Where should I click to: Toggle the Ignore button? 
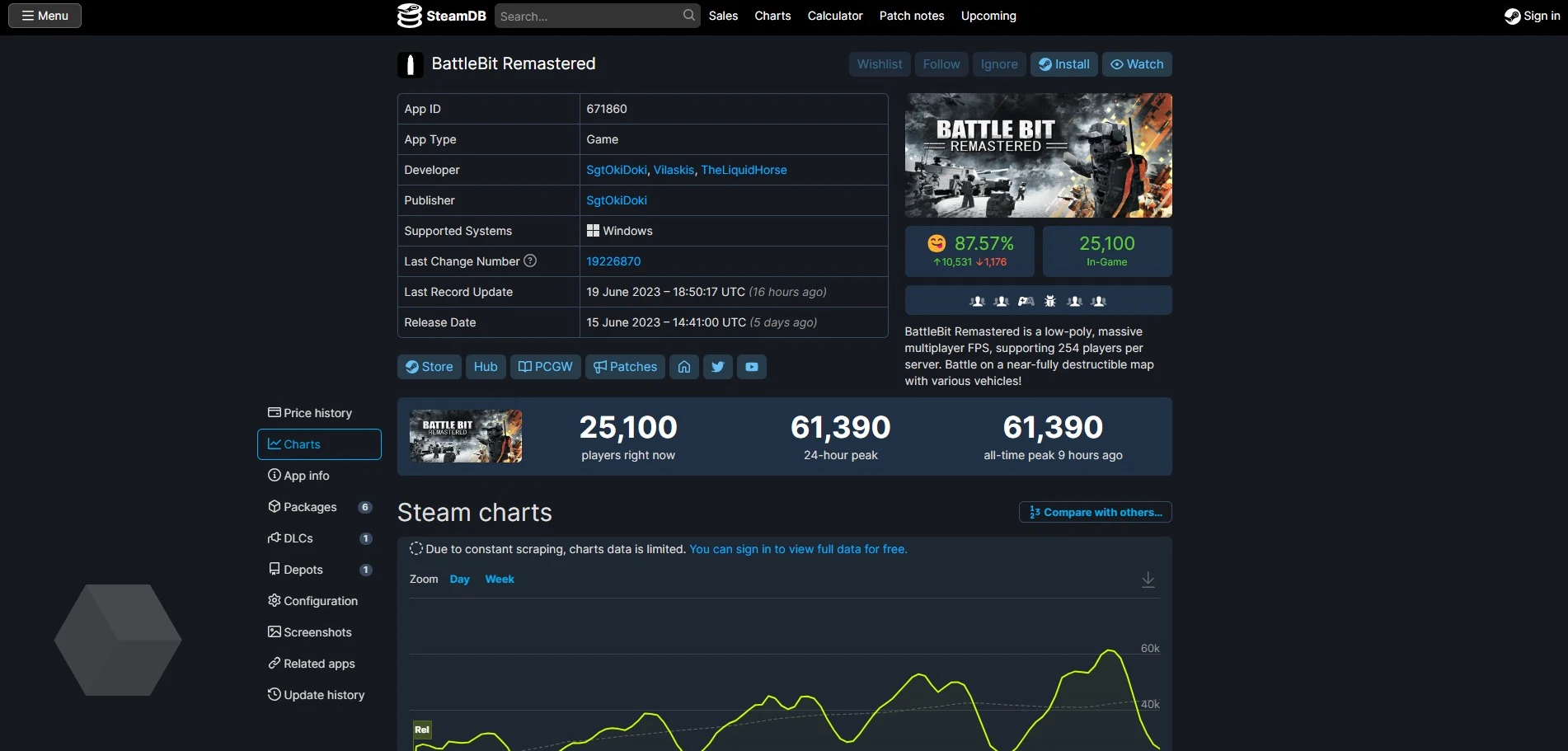tap(999, 64)
